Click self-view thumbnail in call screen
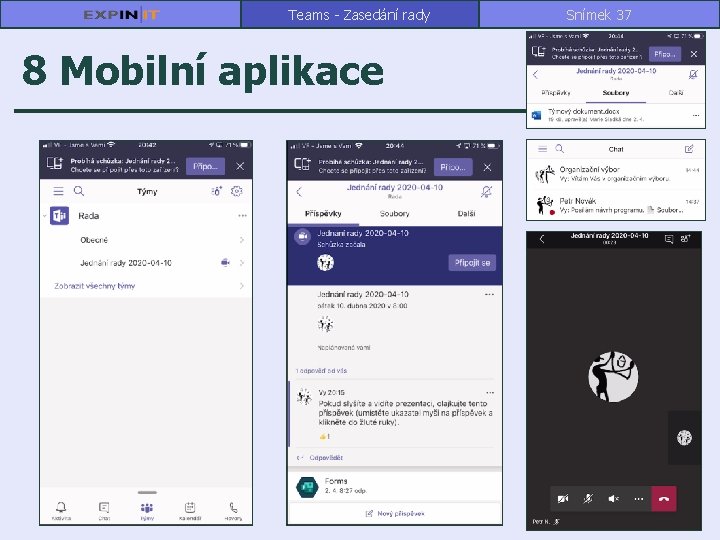 pos(684,438)
